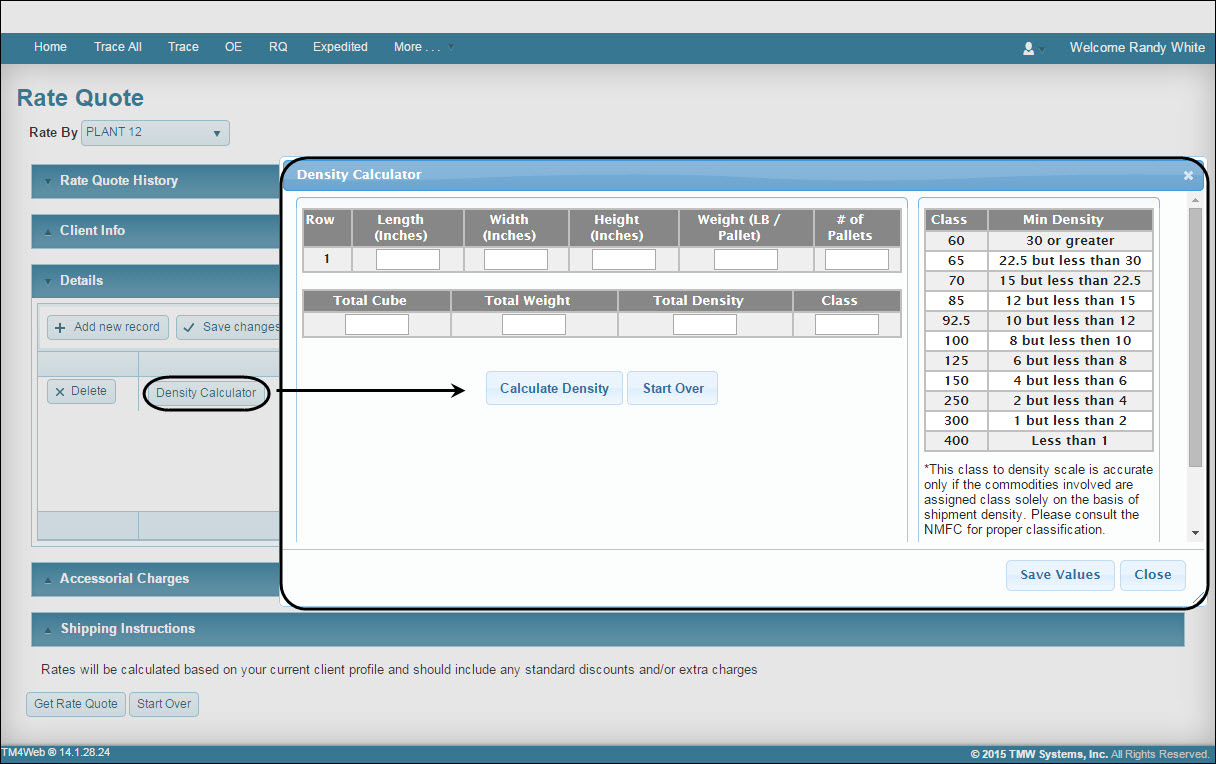The height and width of the screenshot is (764, 1216).
Task: Click the TM4Web version text in footer
Action: point(55,752)
